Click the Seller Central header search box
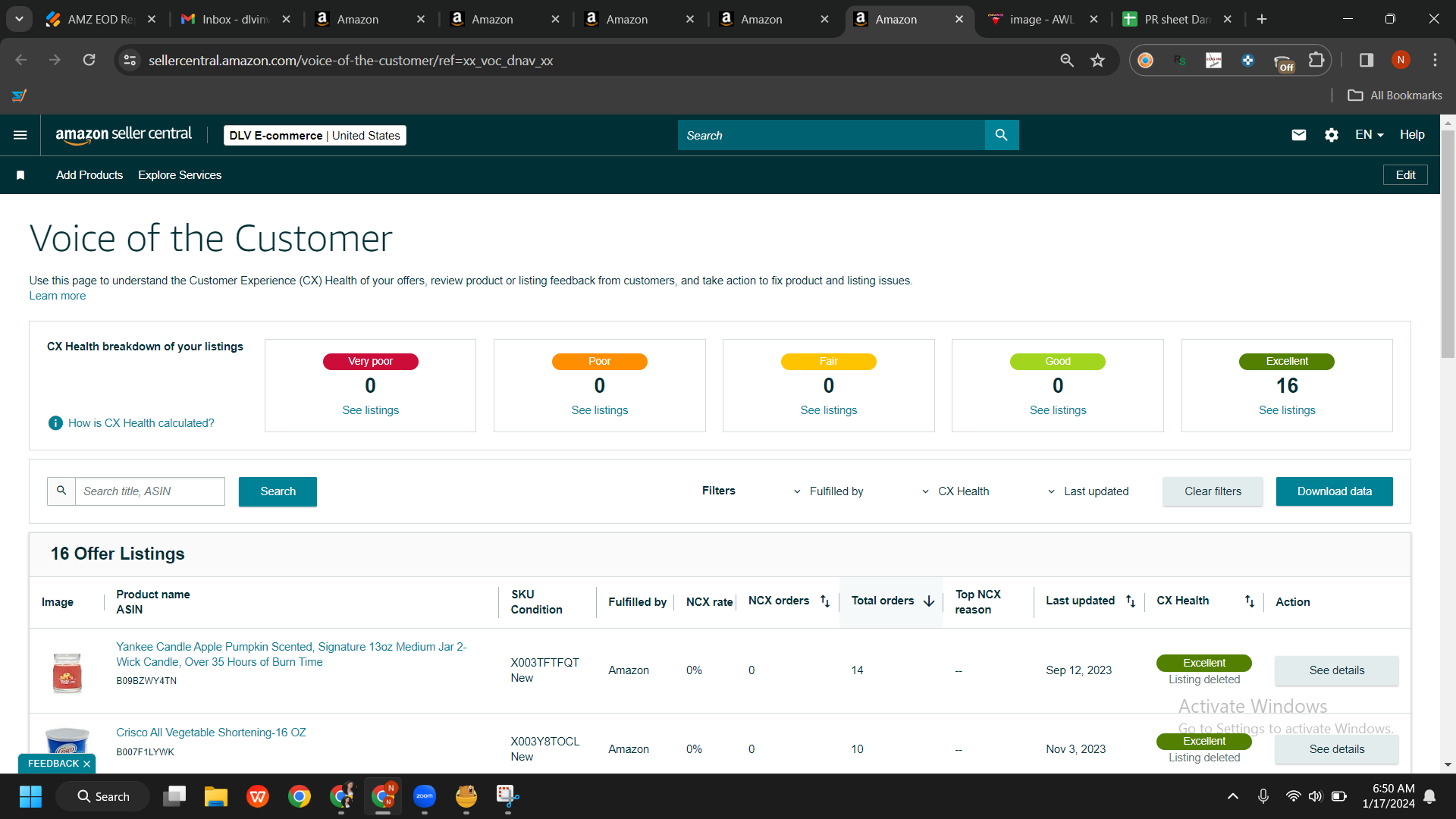 831,135
